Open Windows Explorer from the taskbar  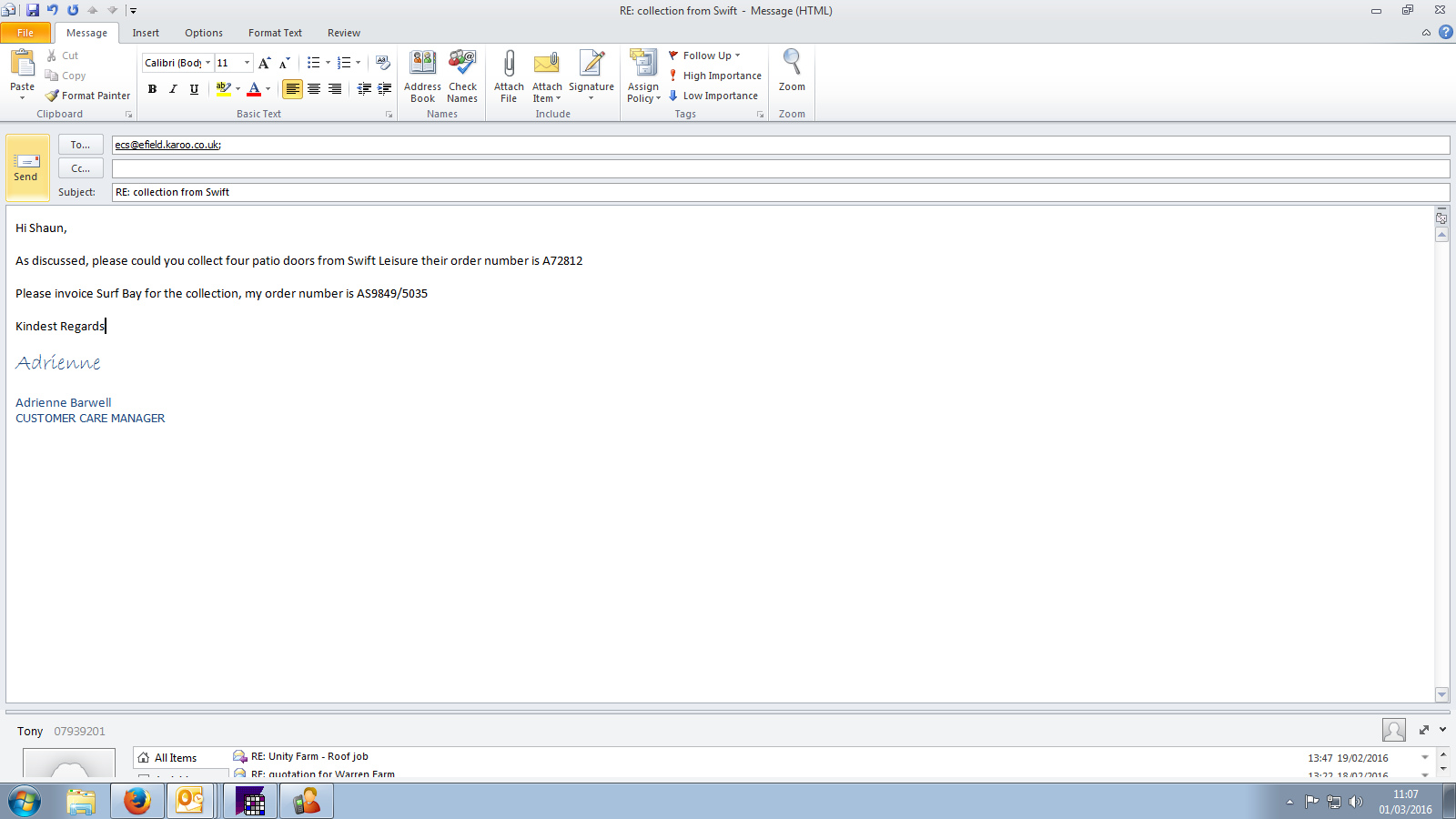(x=81, y=801)
